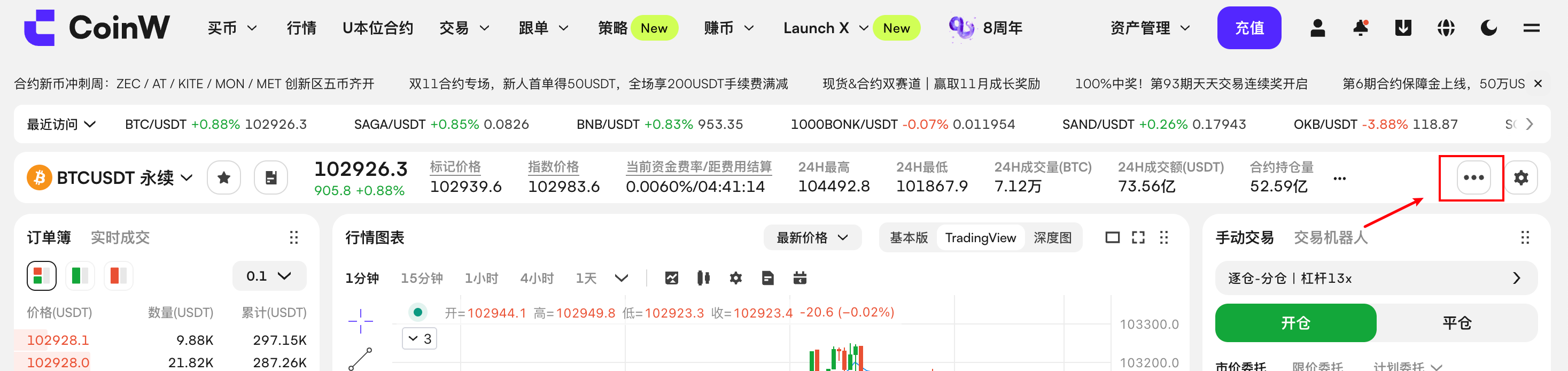
Task: Toggle dark mode with moon icon
Action: pyautogui.click(x=1489, y=28)
